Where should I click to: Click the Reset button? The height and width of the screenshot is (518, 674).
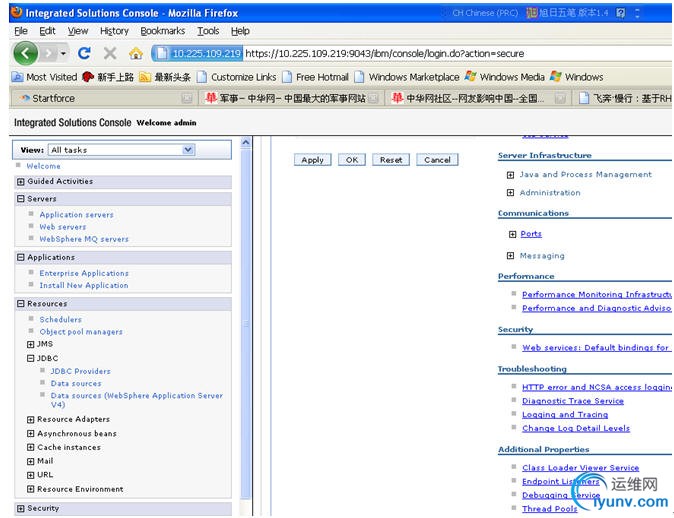391,160
